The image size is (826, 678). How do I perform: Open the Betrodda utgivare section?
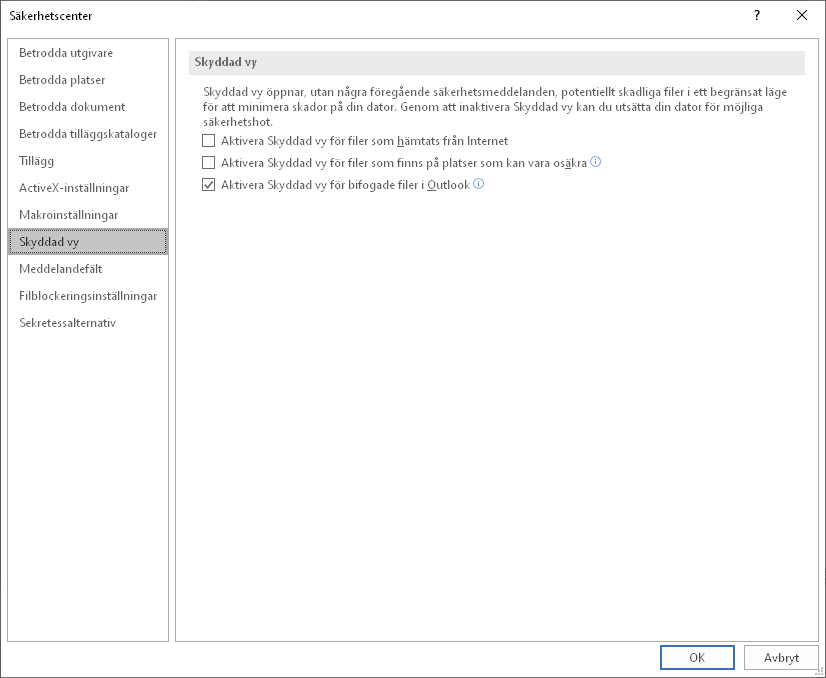pyautogui.click(x=66, y=53)
